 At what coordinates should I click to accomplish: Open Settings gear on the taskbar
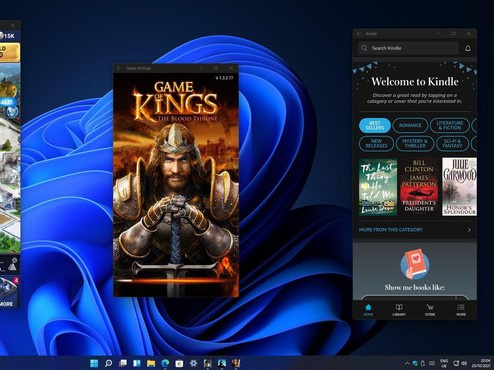coord(193,363)
